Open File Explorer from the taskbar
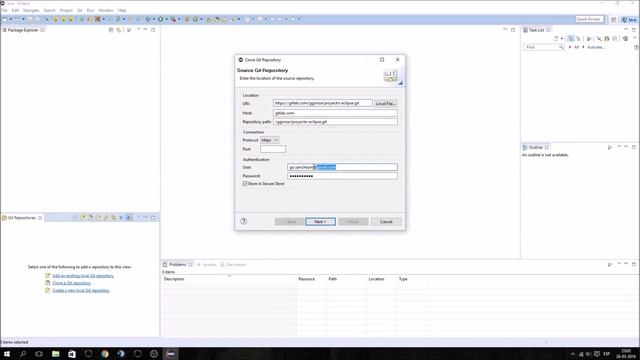 56,354
